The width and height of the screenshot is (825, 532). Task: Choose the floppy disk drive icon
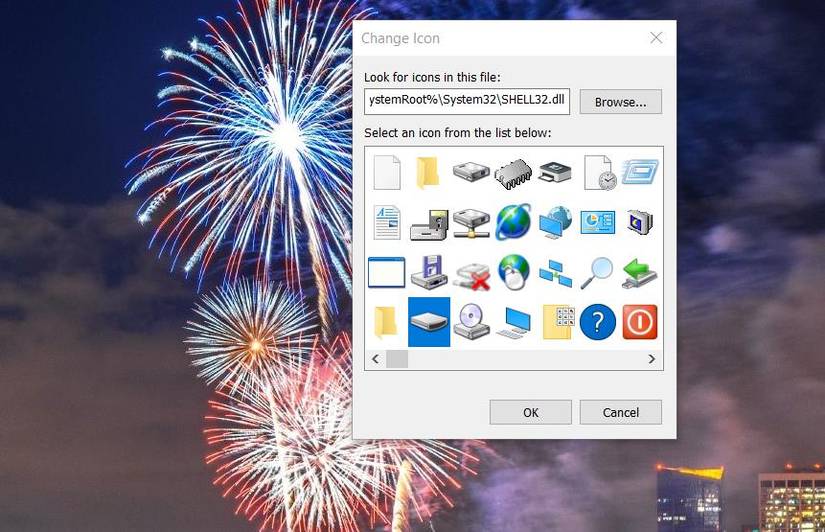coord(429,272)
